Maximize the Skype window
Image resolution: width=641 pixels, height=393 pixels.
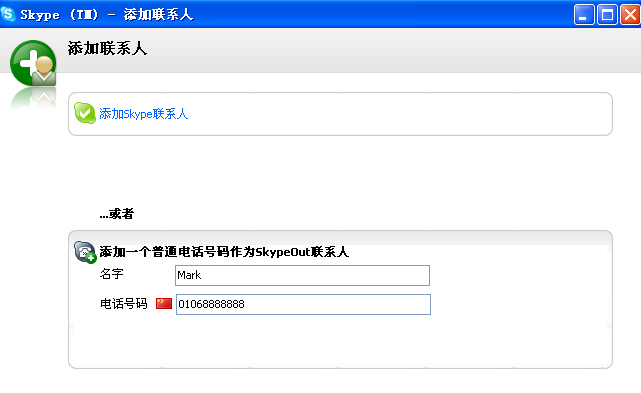tap(607, 15)
